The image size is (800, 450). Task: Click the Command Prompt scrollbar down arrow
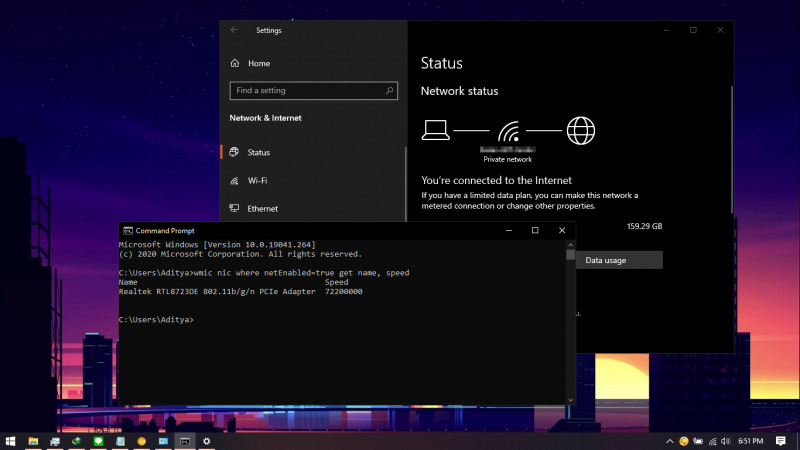click(x=570, y=401)
